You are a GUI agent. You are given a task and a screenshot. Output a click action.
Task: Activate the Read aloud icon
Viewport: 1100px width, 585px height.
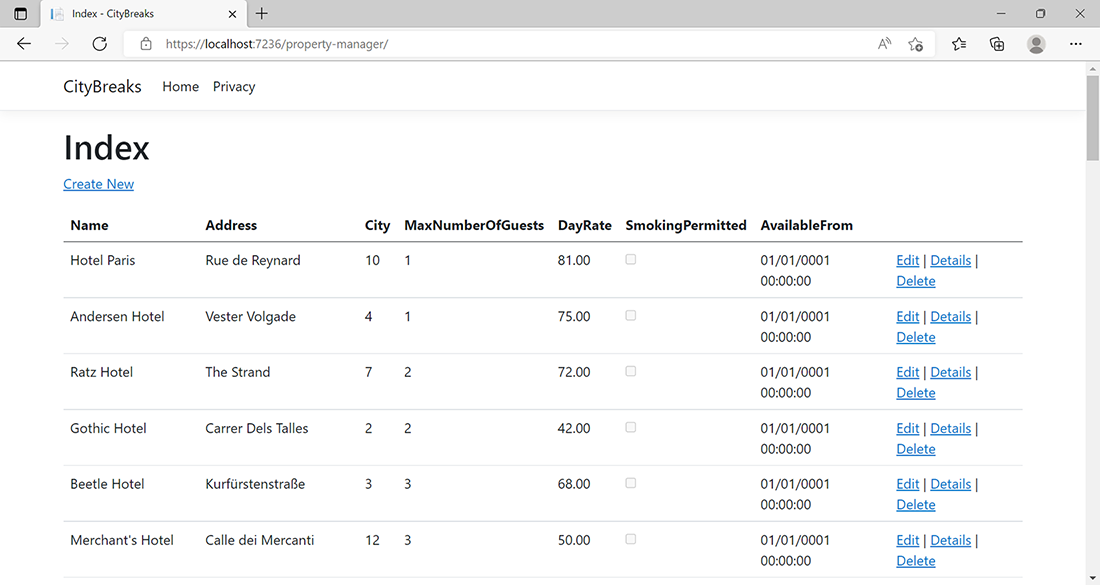(885, 43)
